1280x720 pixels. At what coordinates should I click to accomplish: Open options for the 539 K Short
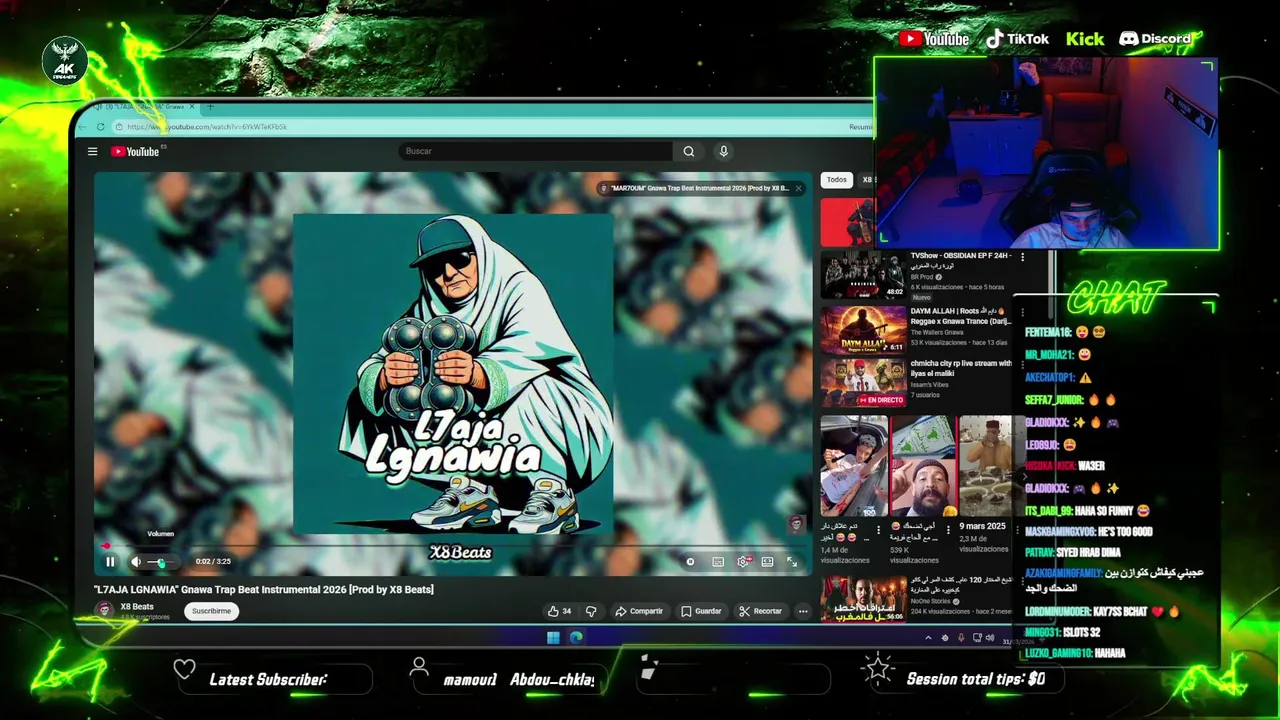[x=947, y=529]
